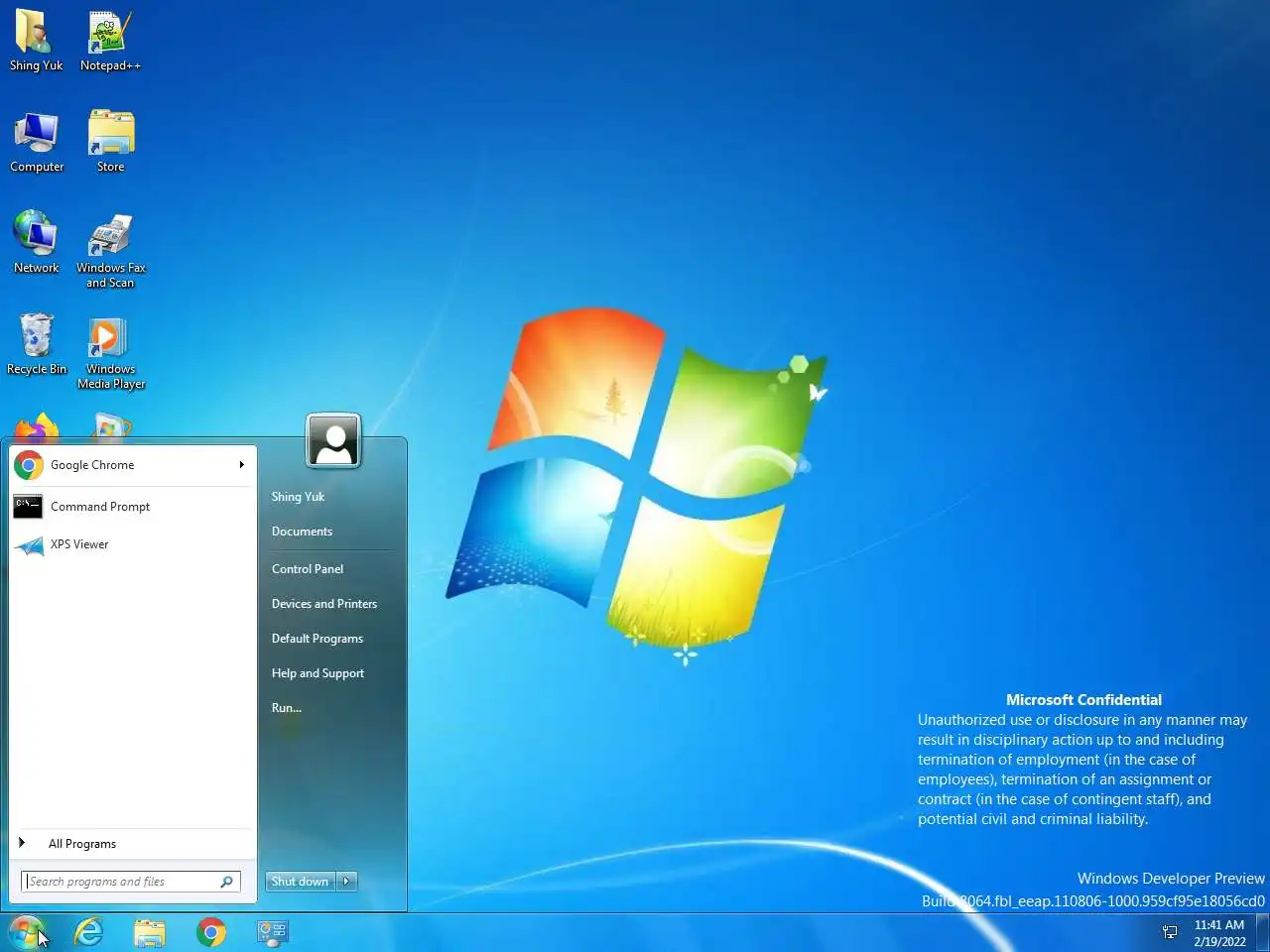The image size is (1270, 952).
Task: Click the Start orb button on taskbar
Action: point(27,932)
